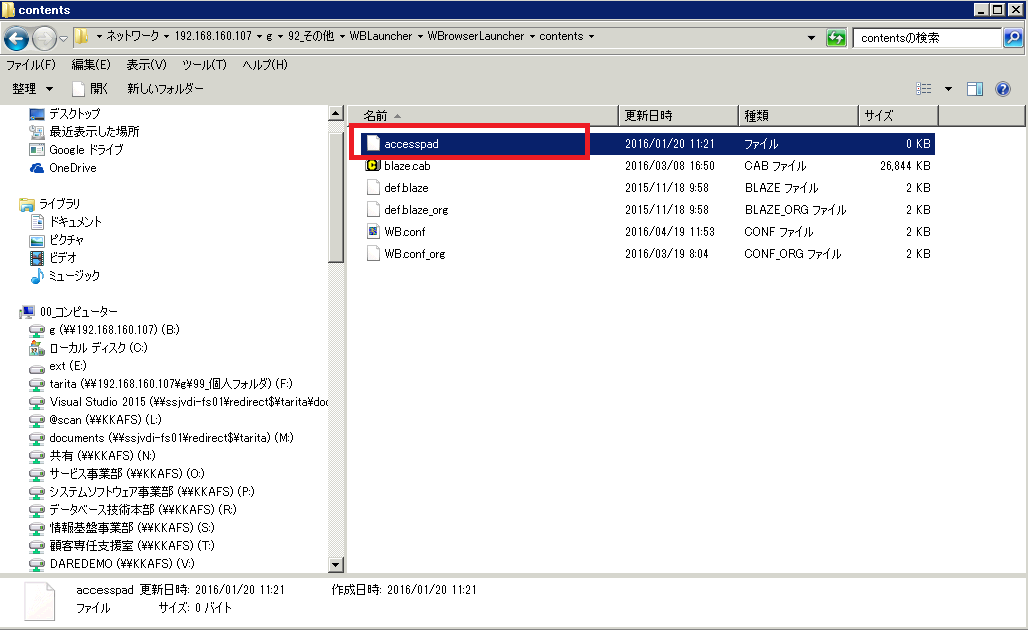The image size is (1028, 630).
Task: Click the 新しいフォルダー button
Action: coord(165,89)
